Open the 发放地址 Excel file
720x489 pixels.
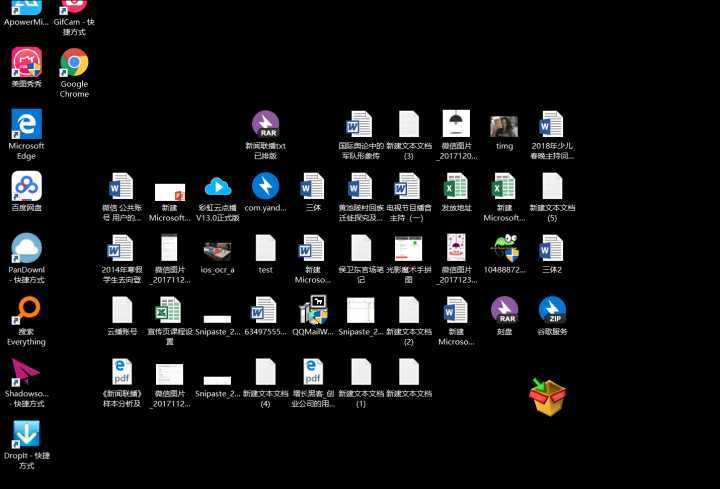tap(456, 186)
